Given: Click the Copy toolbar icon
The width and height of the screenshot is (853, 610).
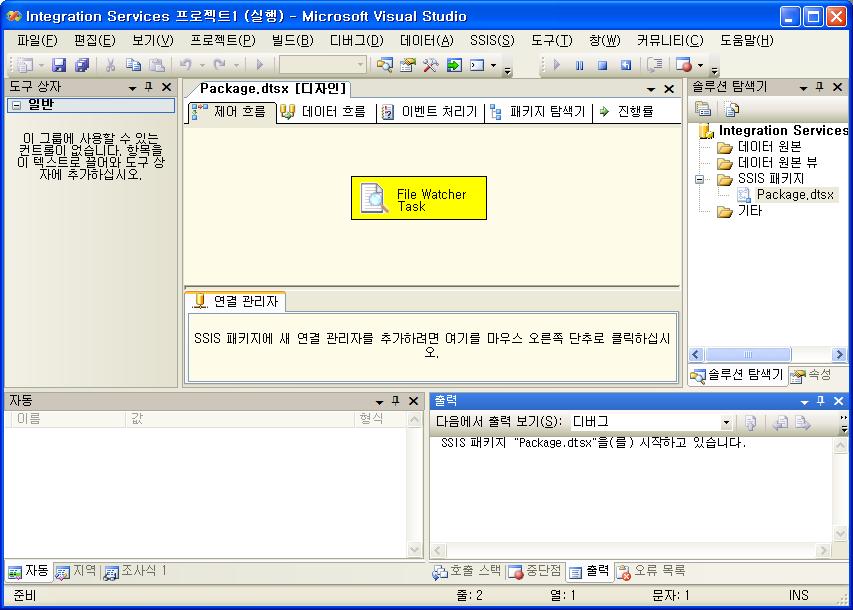Looking at the screenshot, I should pyautogui.click(x=133, y=65).
